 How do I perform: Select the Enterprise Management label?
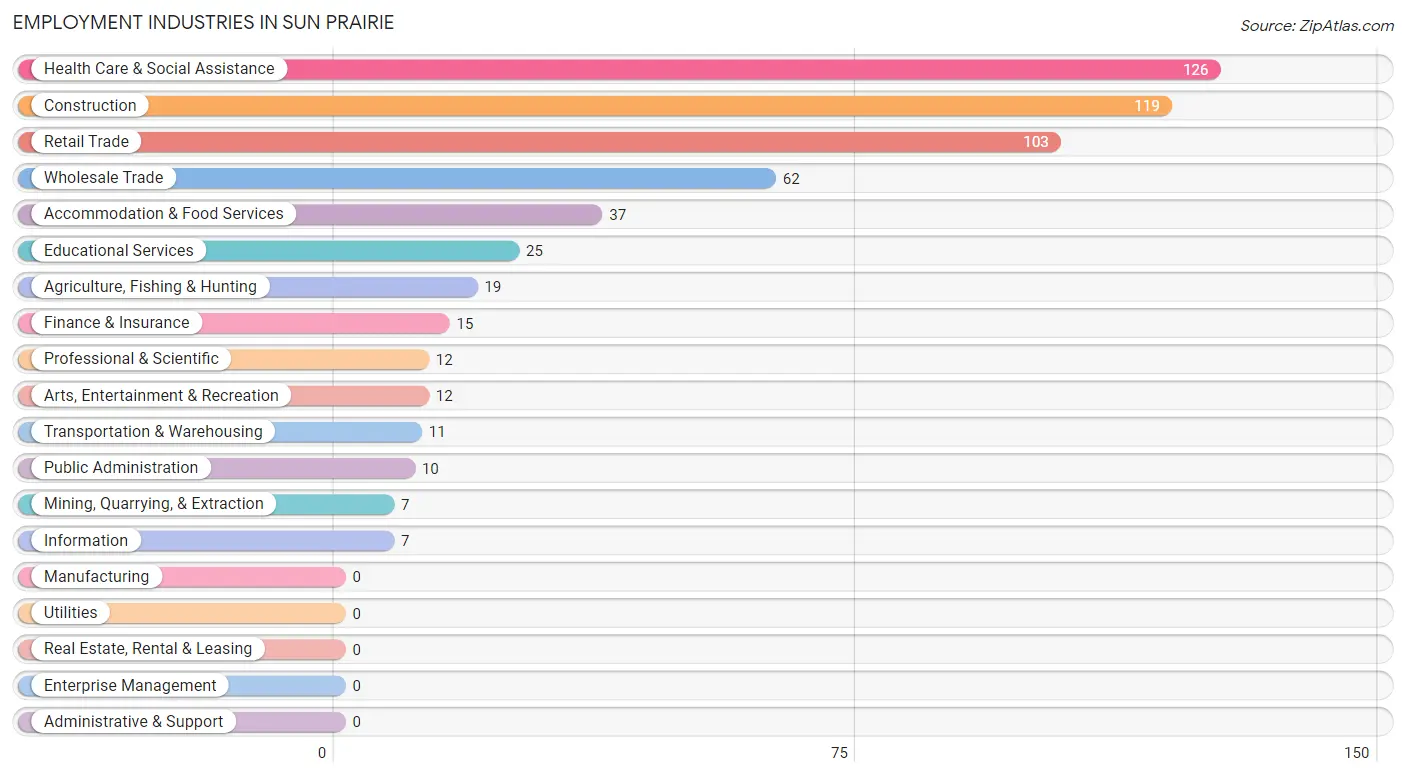[x=130, y=685]
